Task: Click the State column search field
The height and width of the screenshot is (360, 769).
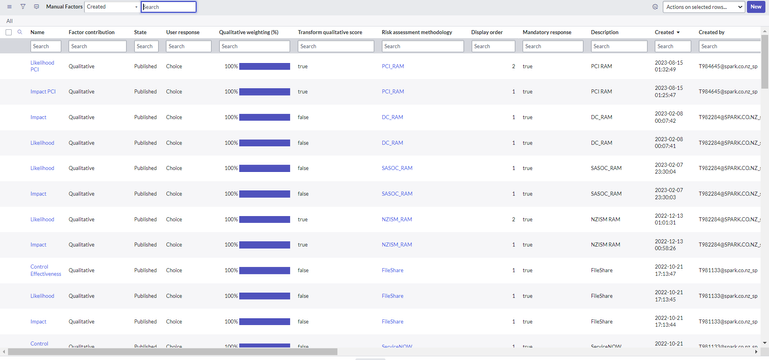Action: (x=146, y=46)
